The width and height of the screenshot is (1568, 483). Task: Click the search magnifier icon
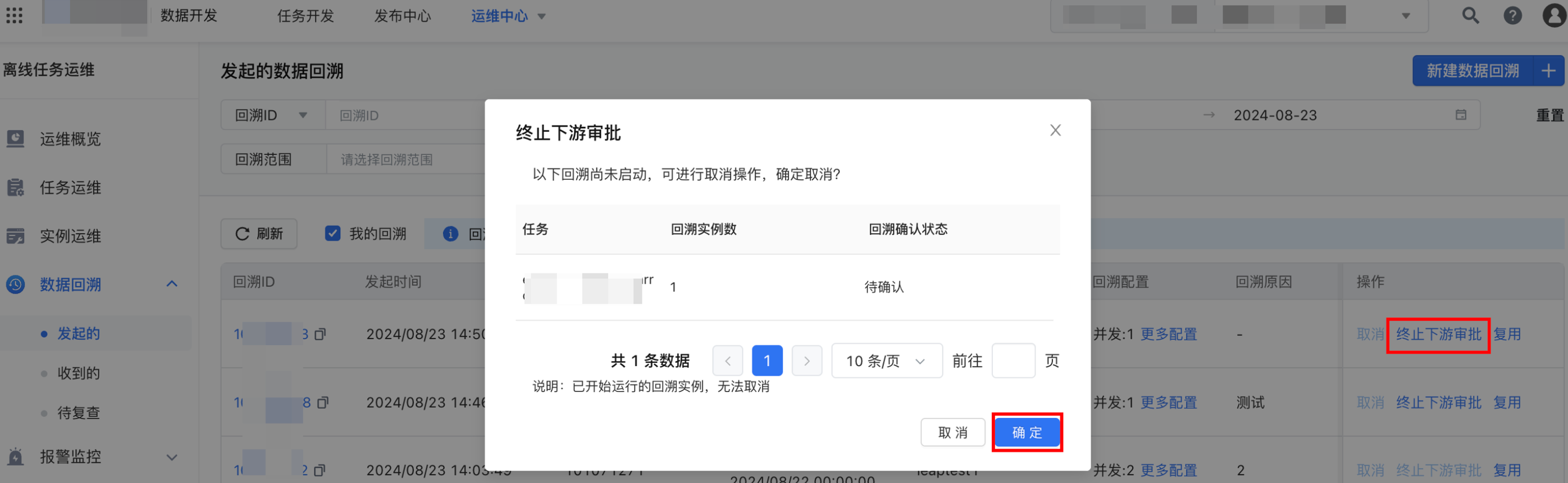(1471, 15)
